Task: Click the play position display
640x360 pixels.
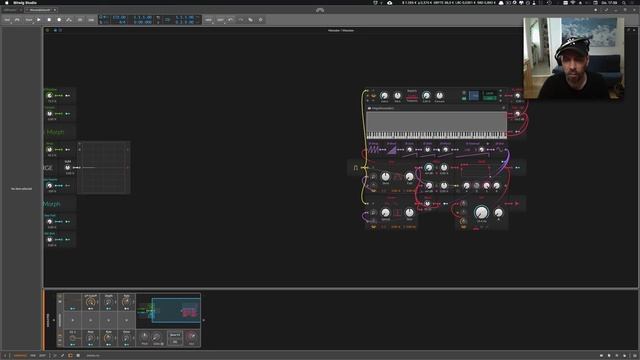Action: click(x=143, y=18)
